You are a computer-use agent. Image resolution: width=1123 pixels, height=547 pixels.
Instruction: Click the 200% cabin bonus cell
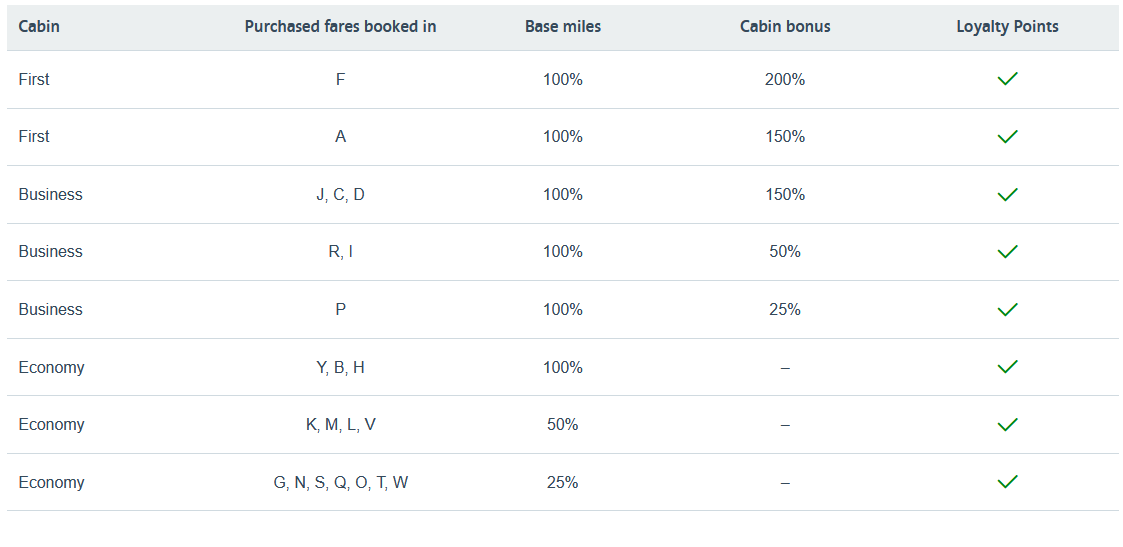[x=785, y=79]
